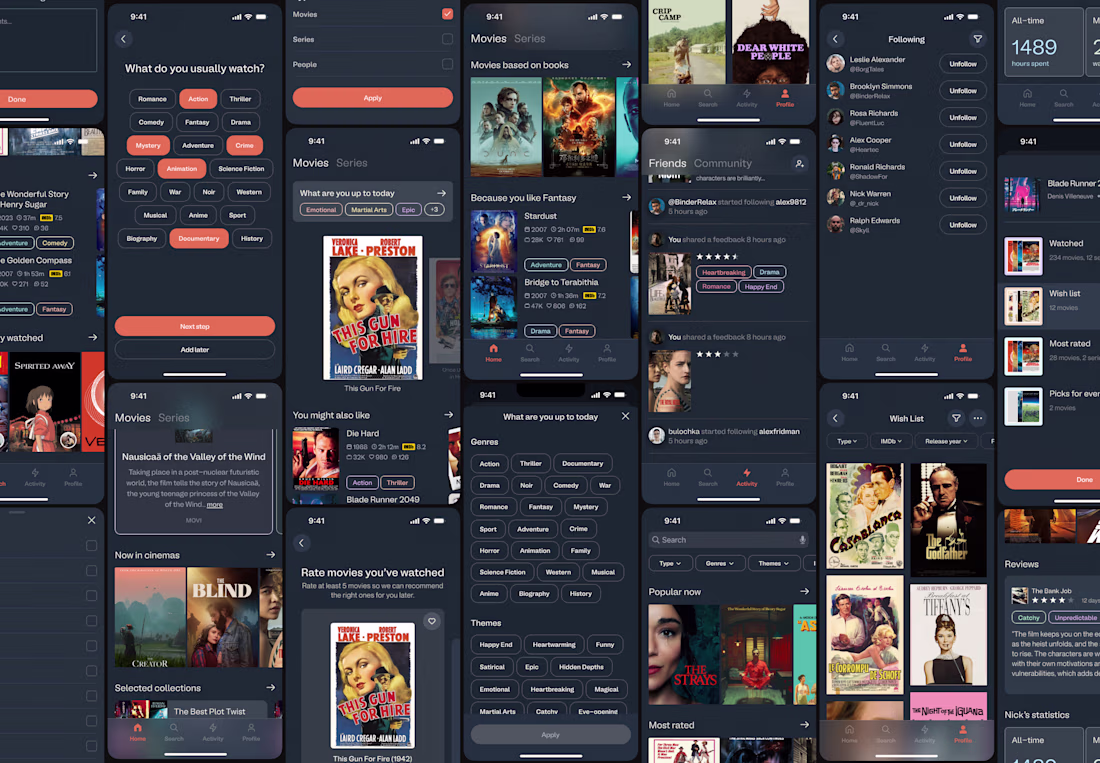The height and width of the screenshot is (763, 1100).
Task: Deselect Documentary chip on 'usually watch' screen
Action: point(199,238)
